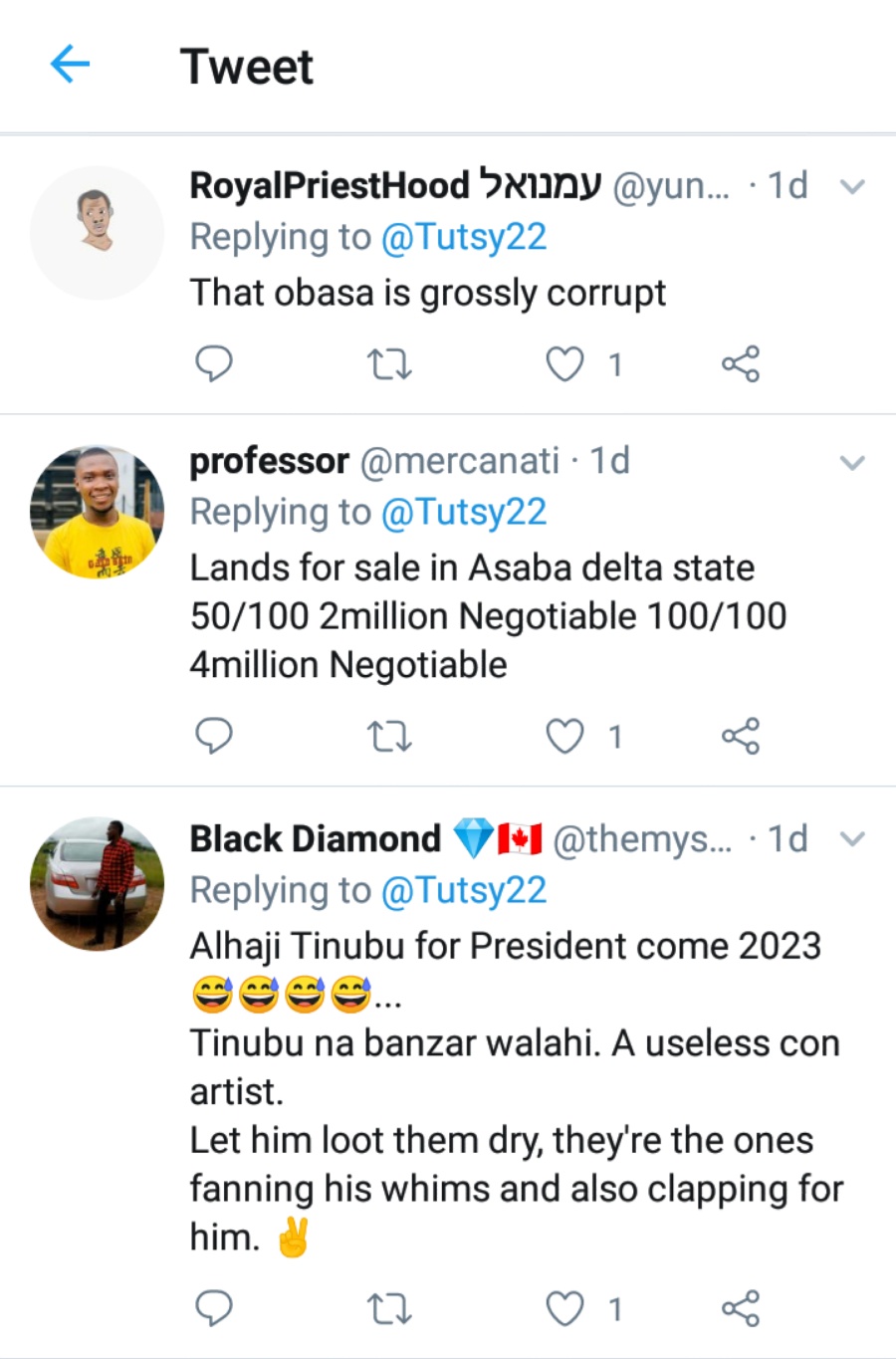
Task: Open options chevron on RoyalPriestHood's tweet
Action: coord(852,186)
